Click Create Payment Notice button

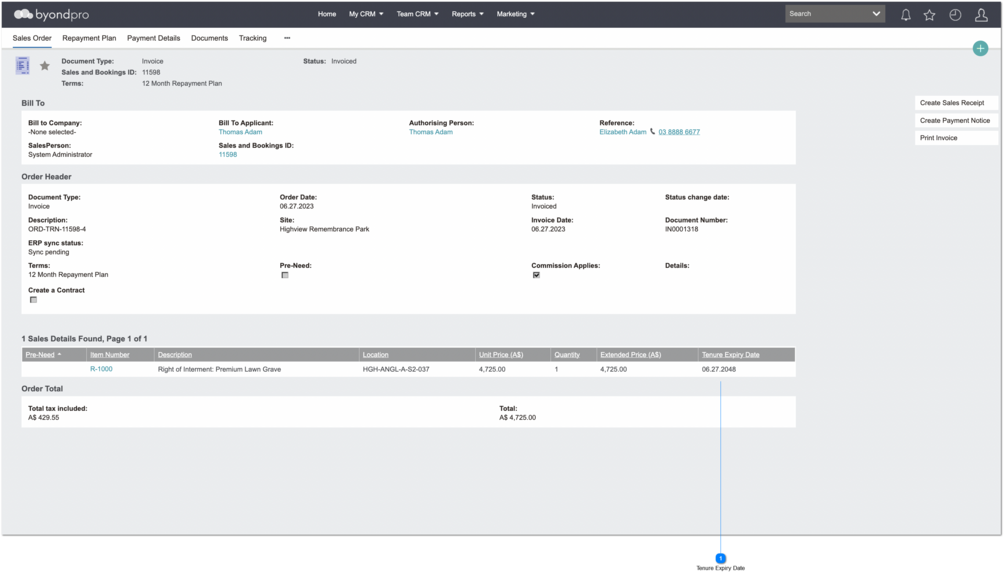click(x=956, y=120)
